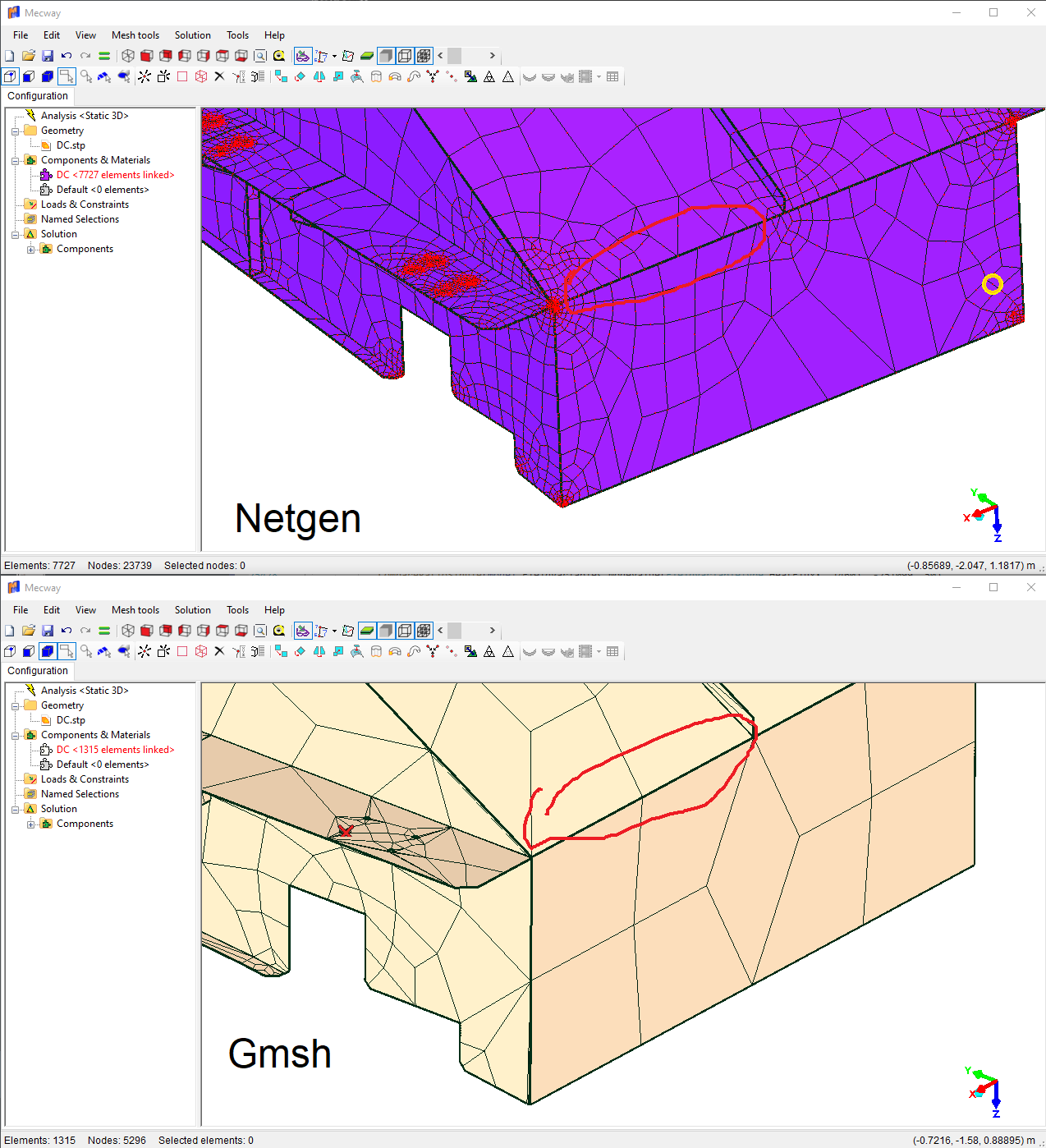This screenshot has width=1046, height=1148.
Task: Click green Solve icon in bottom Gmsh window
Action: click(104, 631)
